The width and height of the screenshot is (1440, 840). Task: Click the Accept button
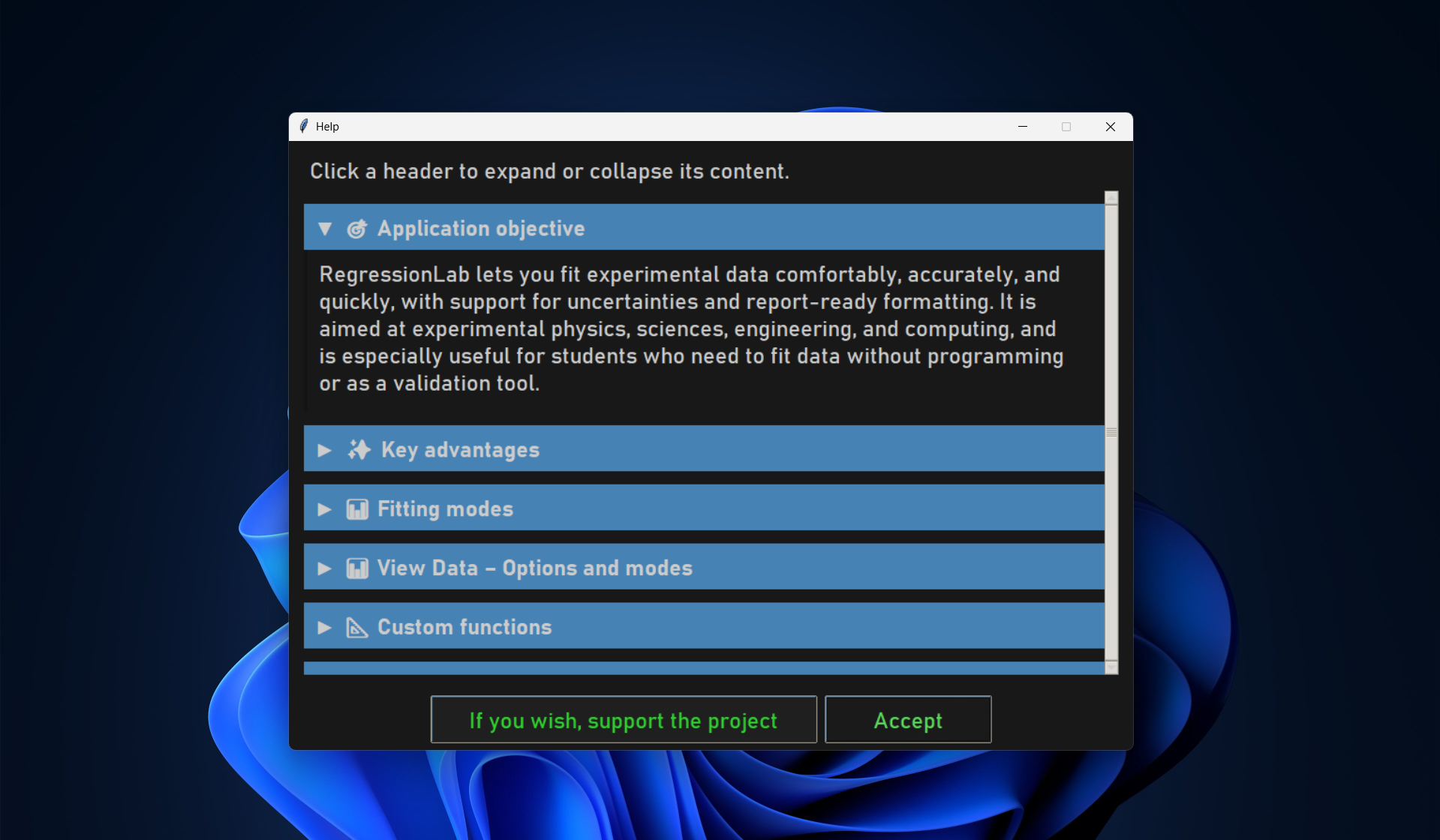tap(908, 720)
